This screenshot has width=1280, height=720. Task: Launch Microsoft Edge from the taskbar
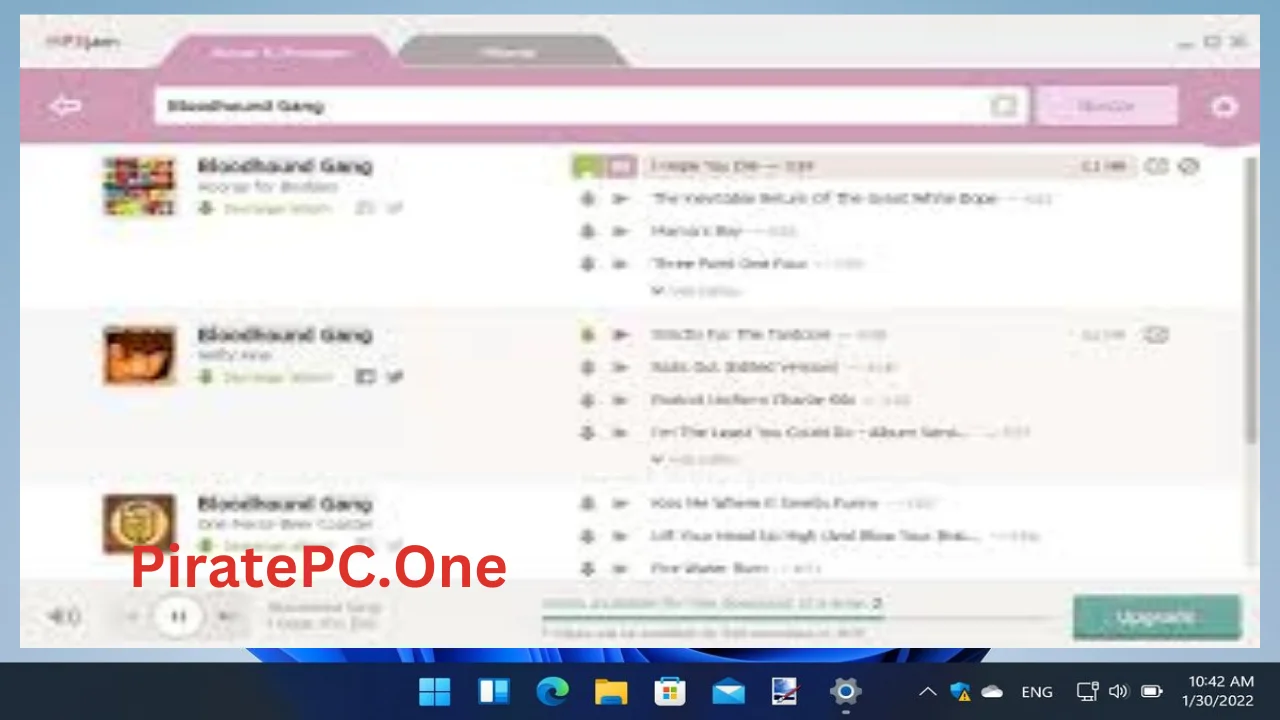pos(552,691)
